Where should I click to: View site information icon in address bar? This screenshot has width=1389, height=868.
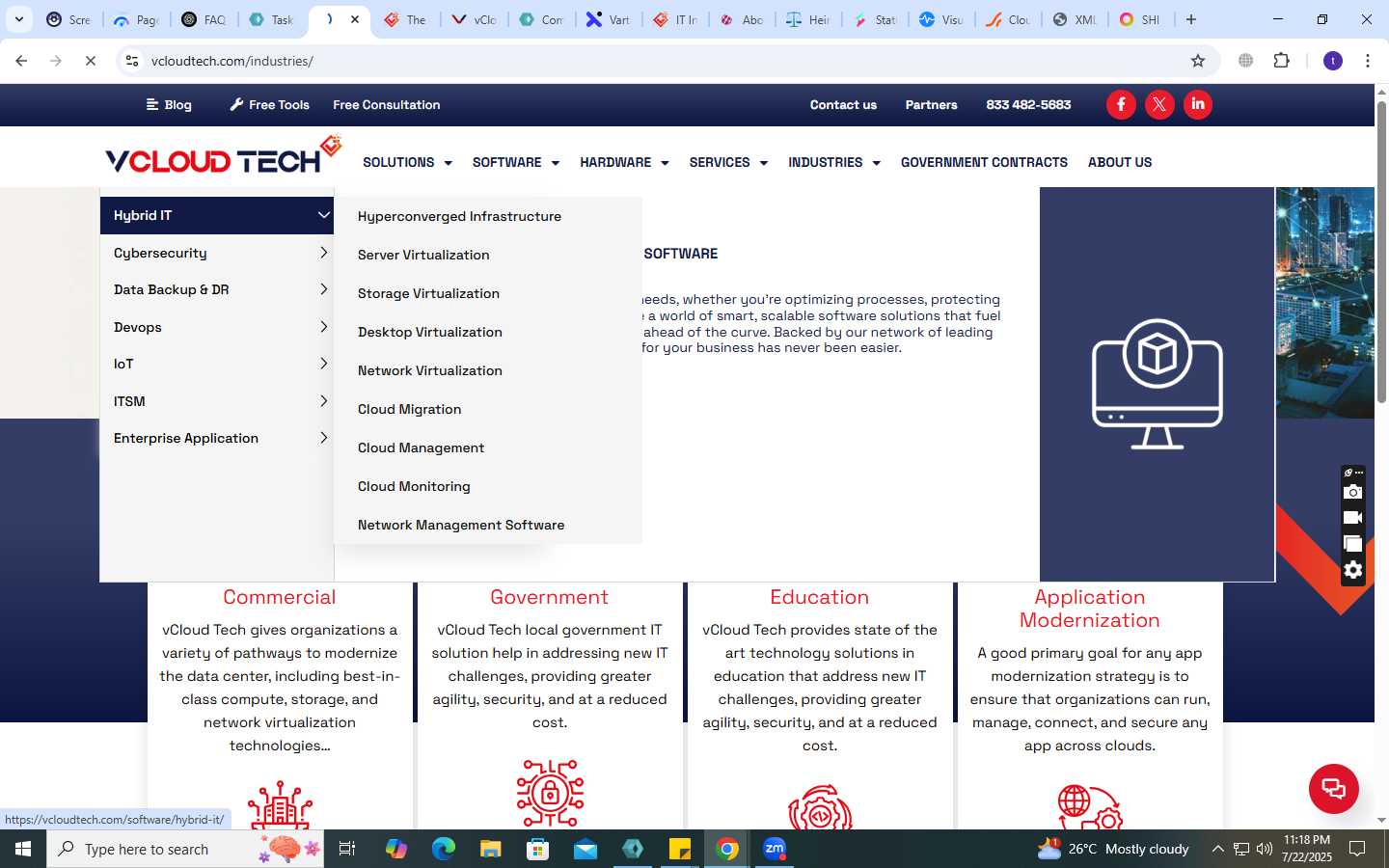[x=132, y=61]
